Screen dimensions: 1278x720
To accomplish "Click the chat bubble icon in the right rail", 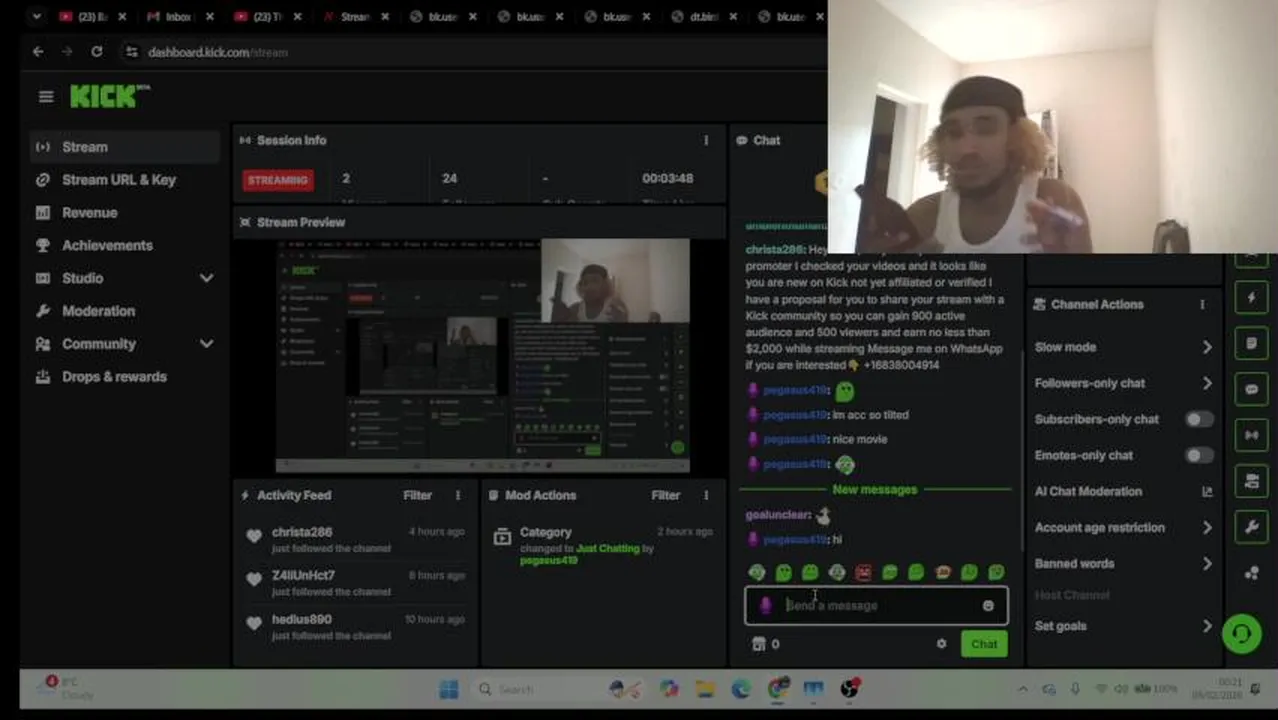I will click(1251, 390).
